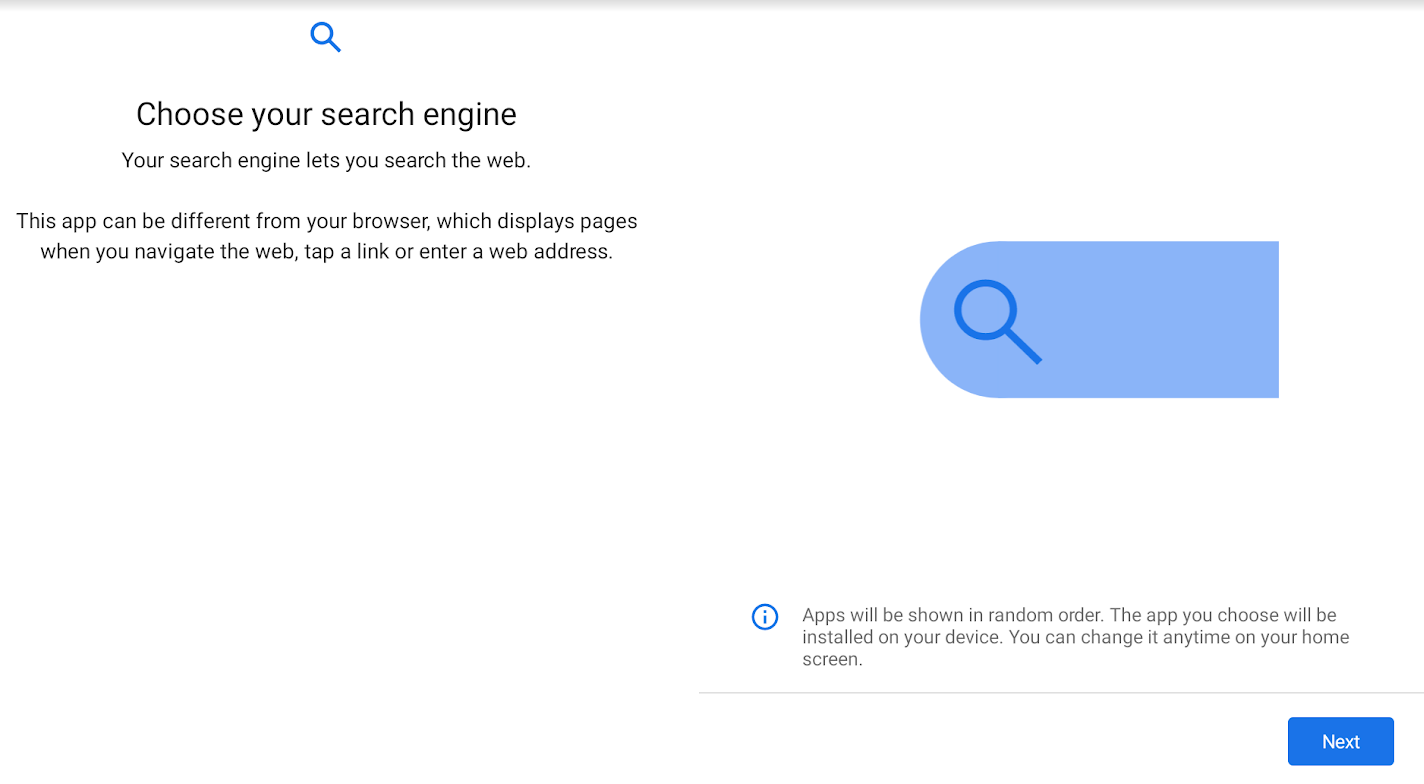Click the blue search icon above the heading
The image size is (1424, 784).
point(326,38)
